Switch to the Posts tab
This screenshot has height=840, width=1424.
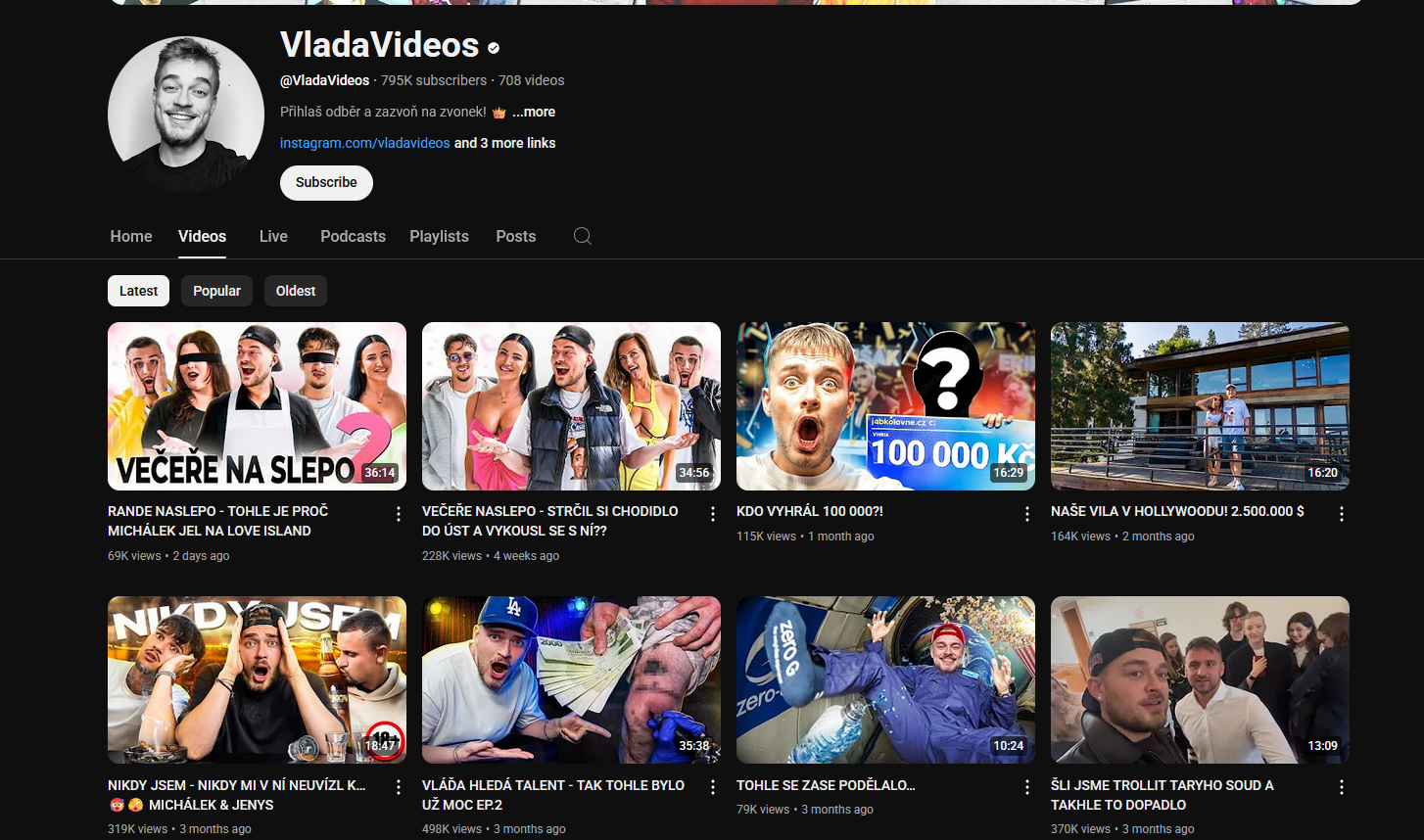click(x=515, y=236)
